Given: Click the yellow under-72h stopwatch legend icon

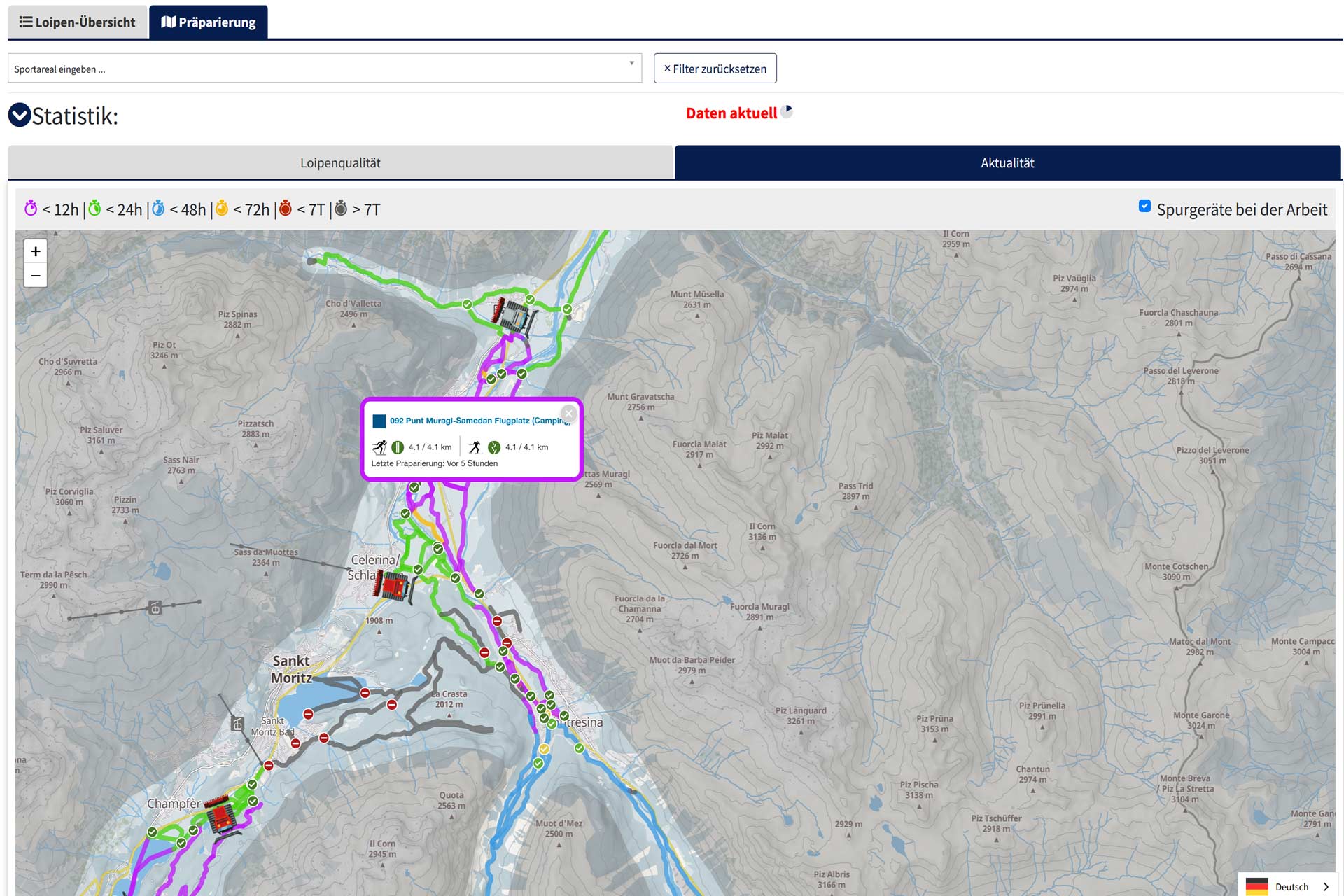Looking at the screenshot, I should (x=222, y=209).
